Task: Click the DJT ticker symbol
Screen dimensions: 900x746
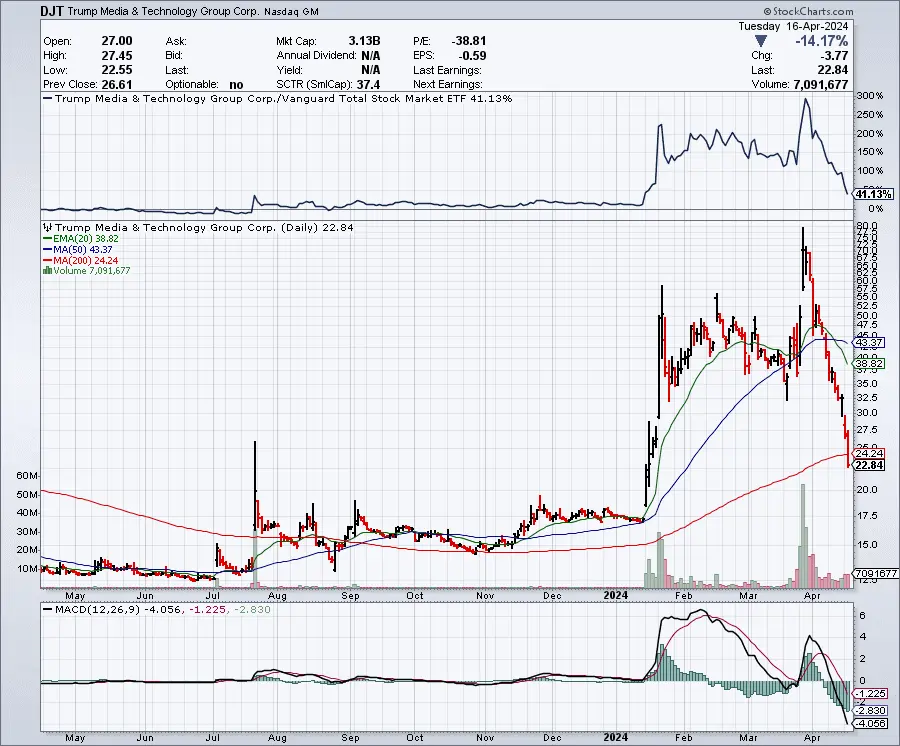Action: click(55, 12)
